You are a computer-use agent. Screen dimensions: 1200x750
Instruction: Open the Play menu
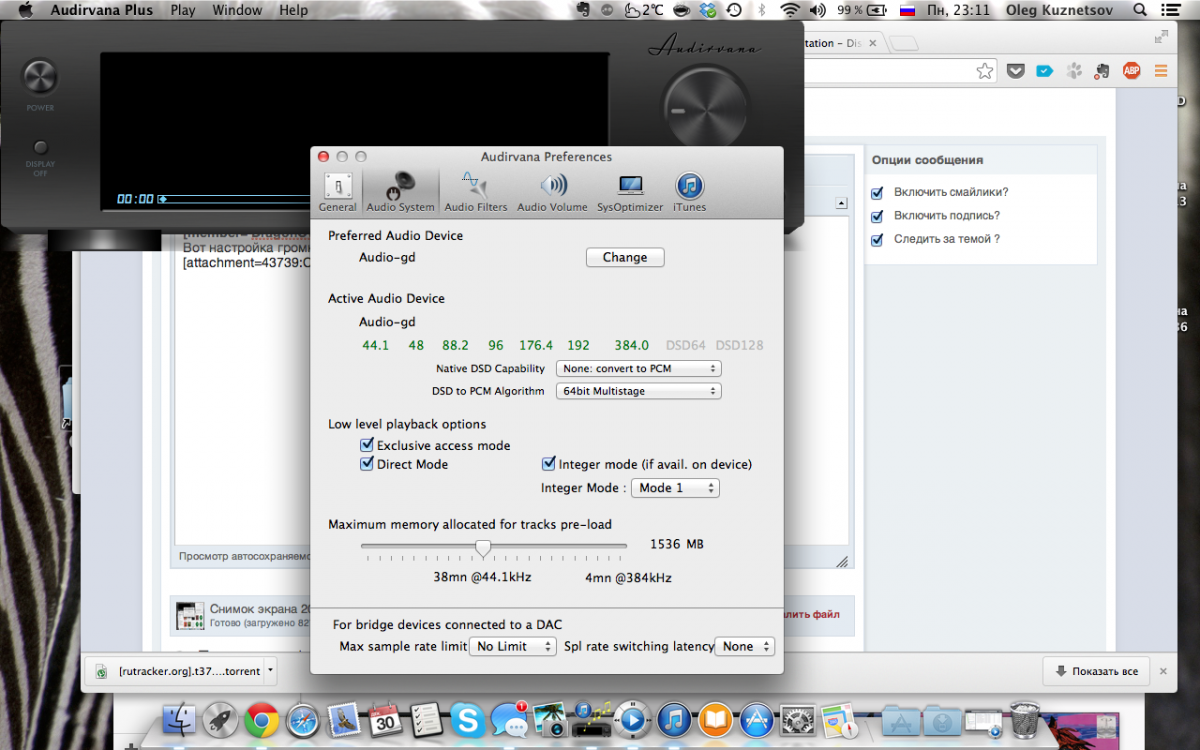click(x=183, y=10)
